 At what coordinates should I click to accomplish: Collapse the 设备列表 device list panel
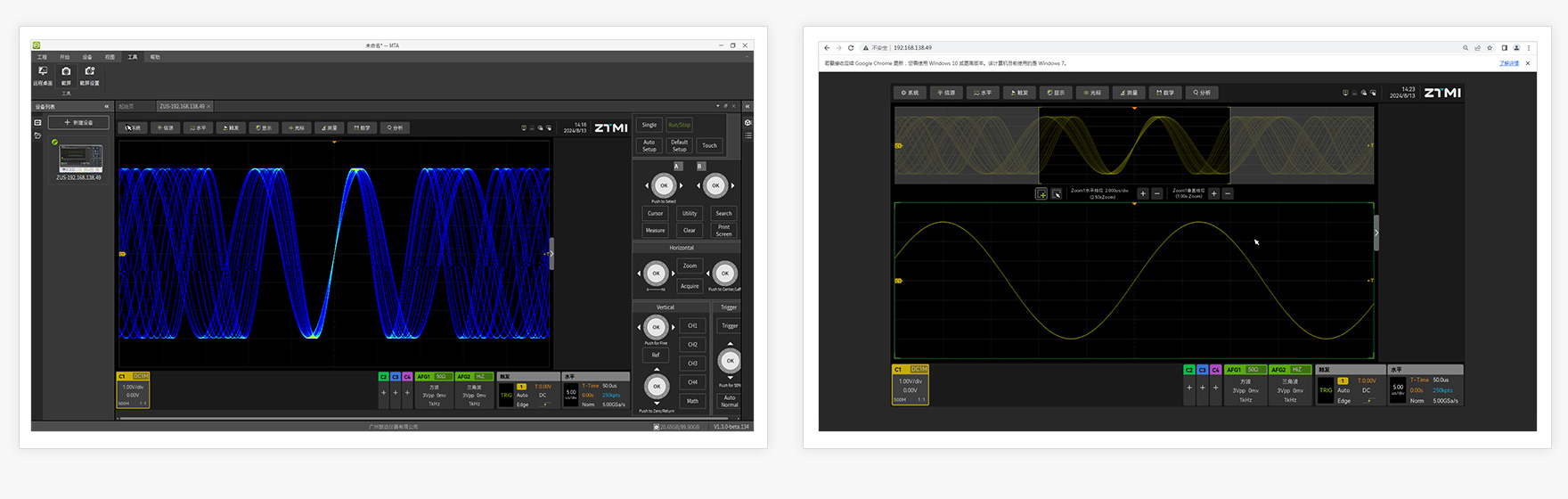[x=107, y=107]
